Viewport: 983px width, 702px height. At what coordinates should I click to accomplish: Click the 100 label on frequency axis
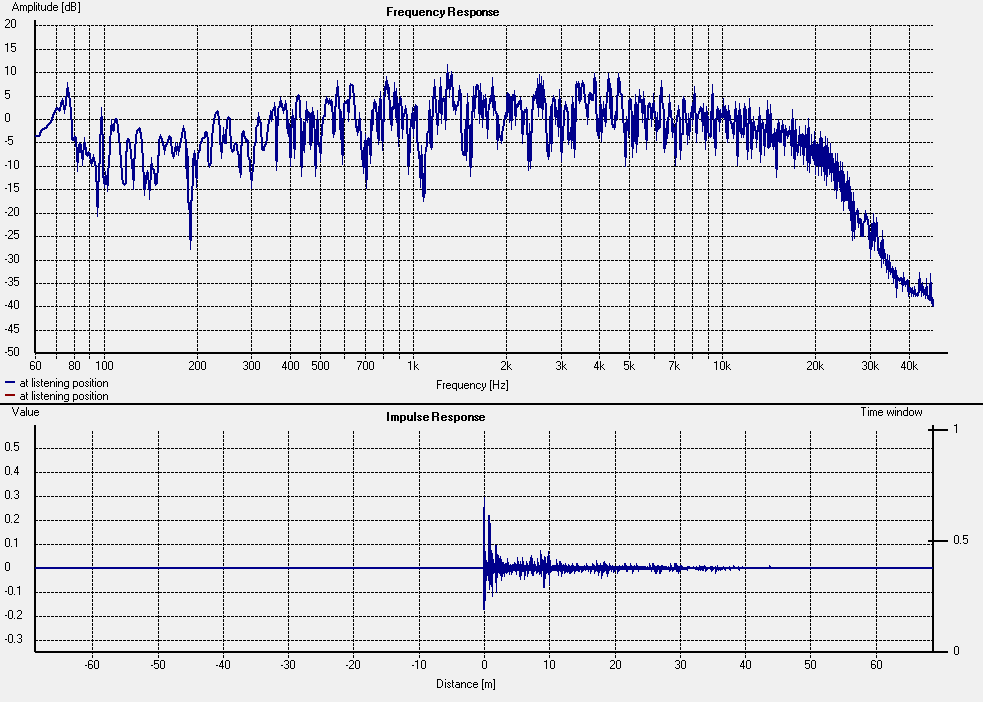[x=104, y=366]
